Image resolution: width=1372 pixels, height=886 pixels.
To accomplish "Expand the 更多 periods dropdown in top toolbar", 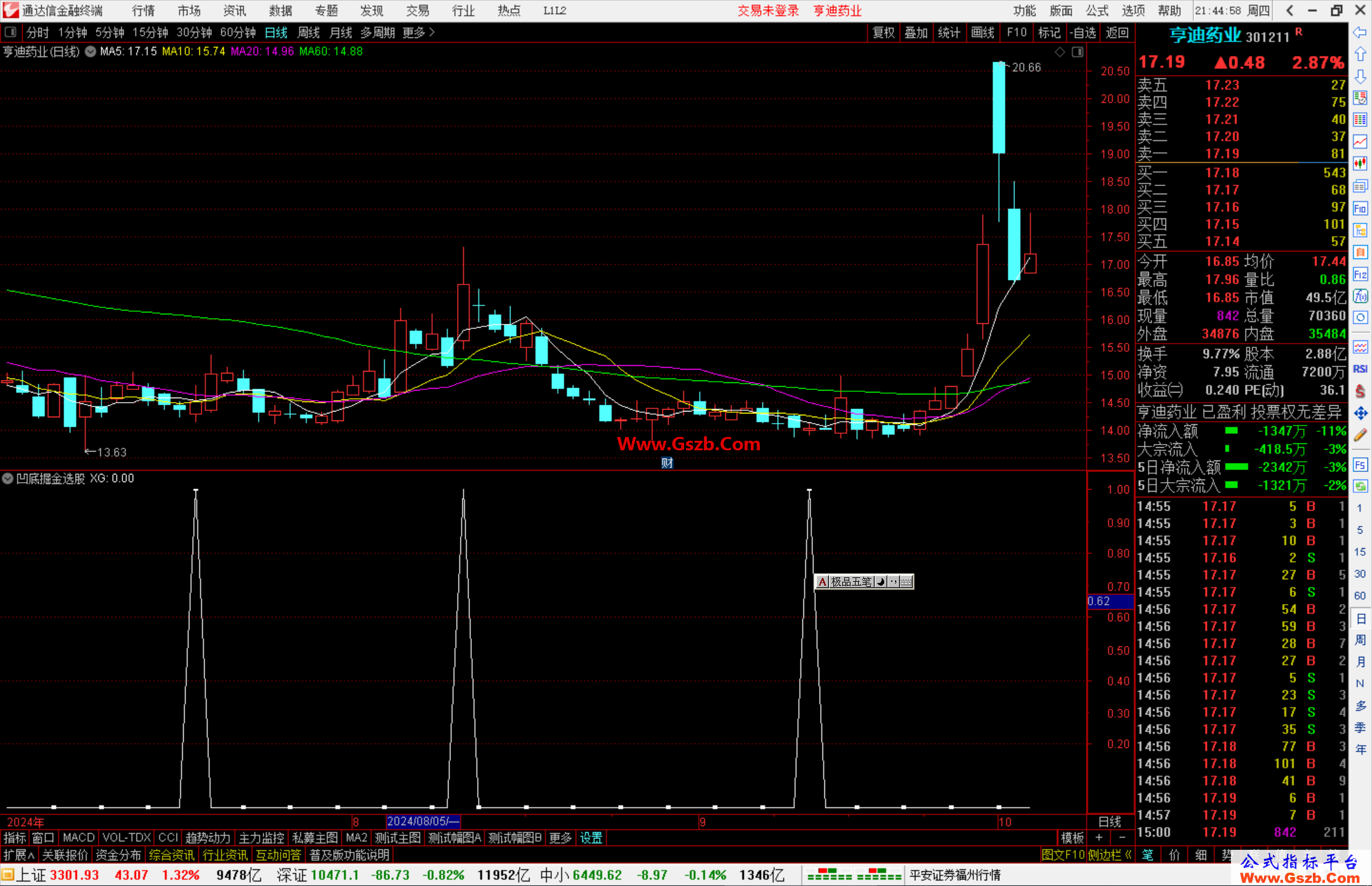I will pyautogui.click(x=419, y=32).
